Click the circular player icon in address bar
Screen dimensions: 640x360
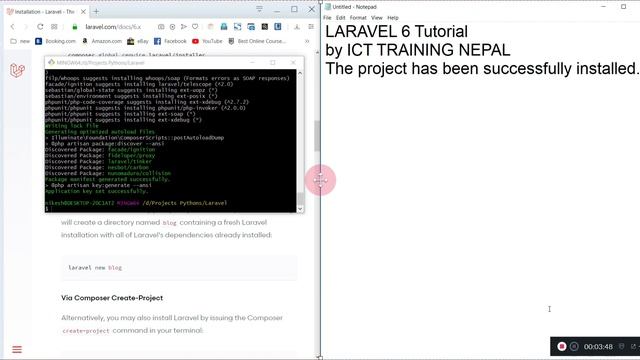tap(173, 27)
